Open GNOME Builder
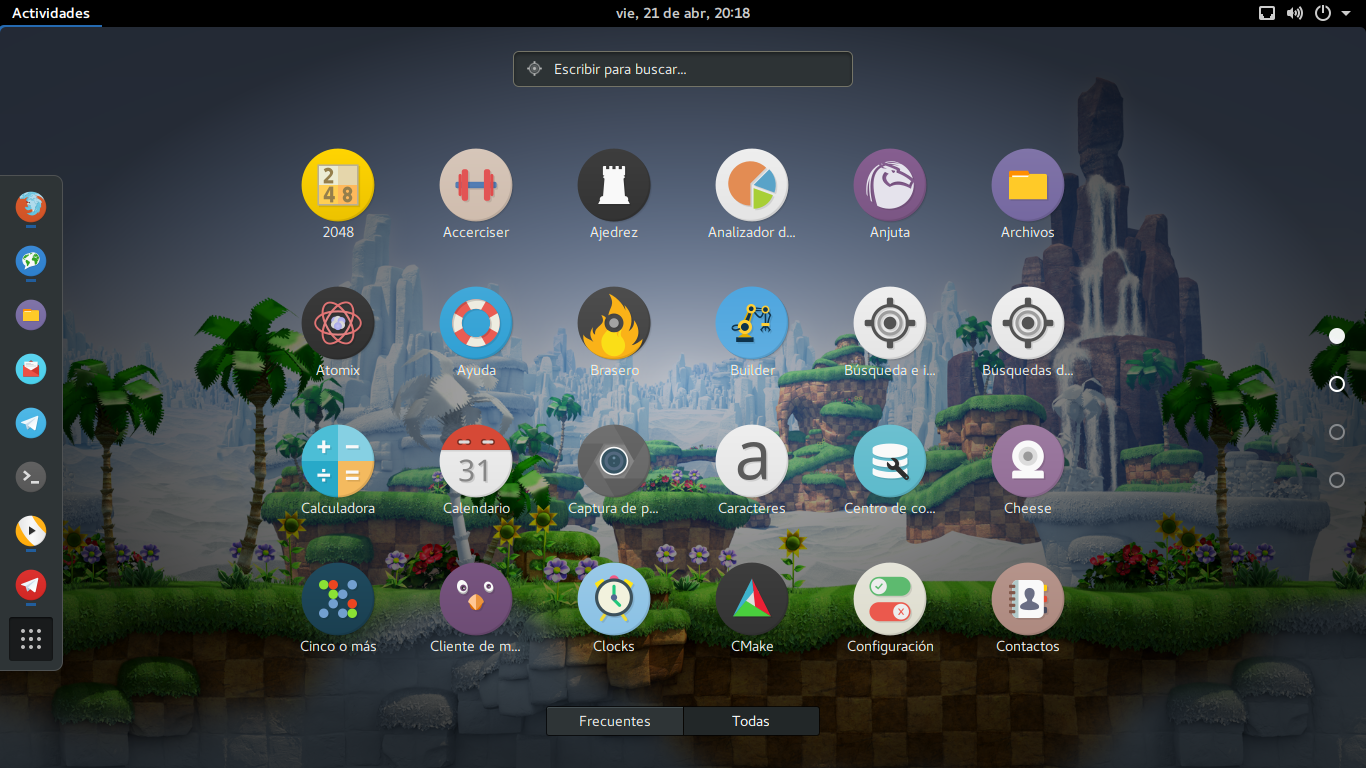 point(752,323)
